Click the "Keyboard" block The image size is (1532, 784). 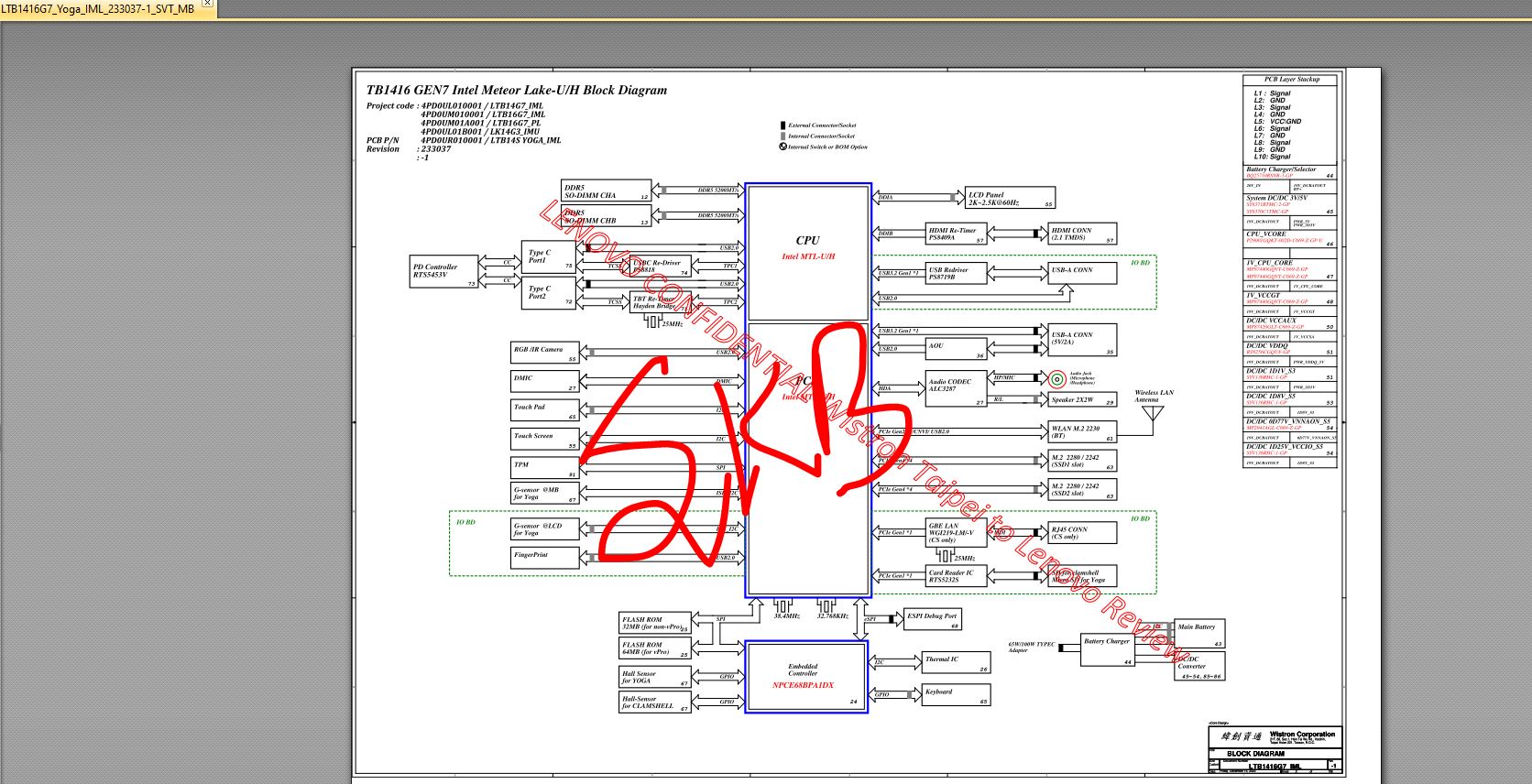click(x=956, y=695)
